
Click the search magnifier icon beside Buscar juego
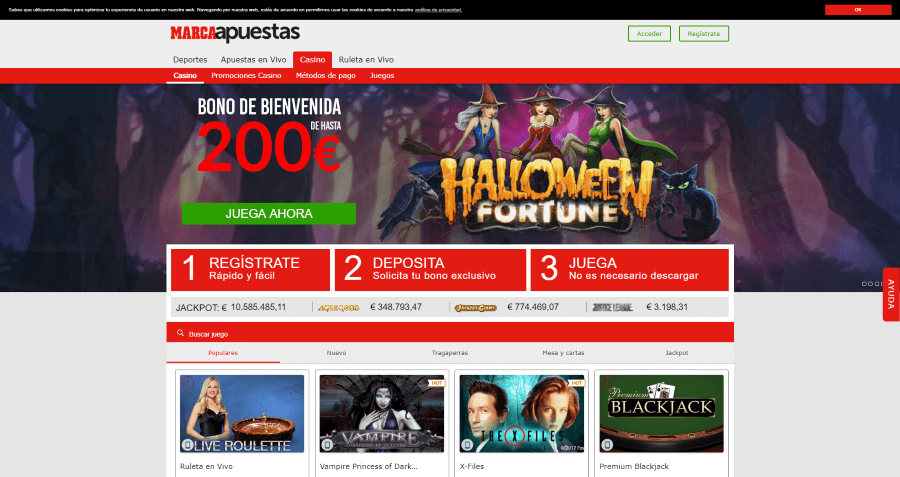pyautogui.click(x=180, y=333)
